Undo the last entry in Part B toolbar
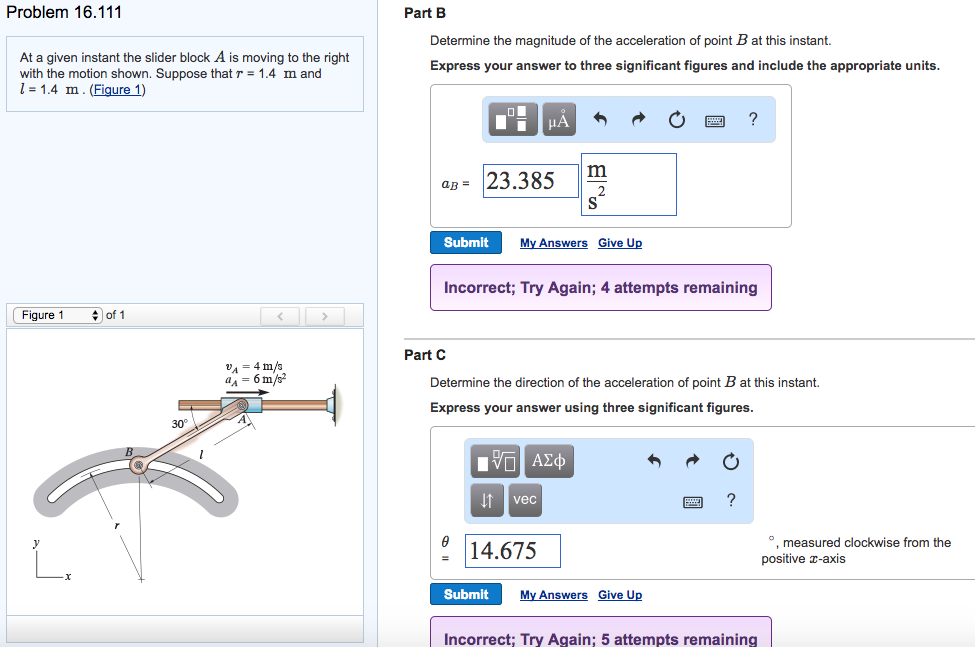975x647 pixels. point(602,119)
